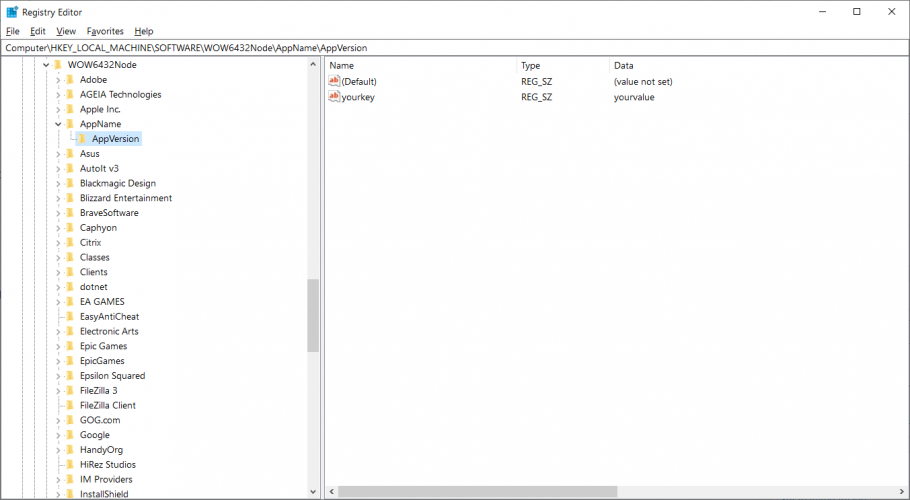The image size is (910, 500).
Task: Click the Blizzard Entertainment folder icon
Action: coord(71,198)
